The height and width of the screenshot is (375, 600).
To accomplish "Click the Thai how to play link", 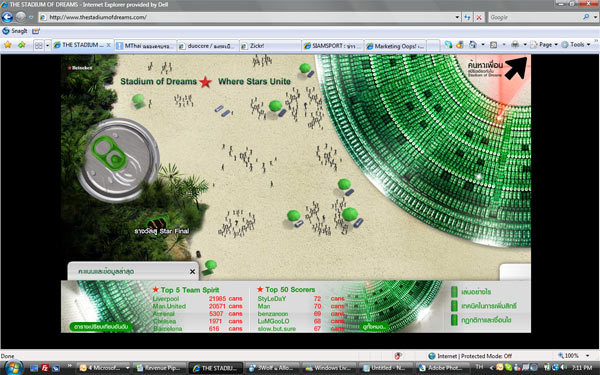I will [476, 292].
